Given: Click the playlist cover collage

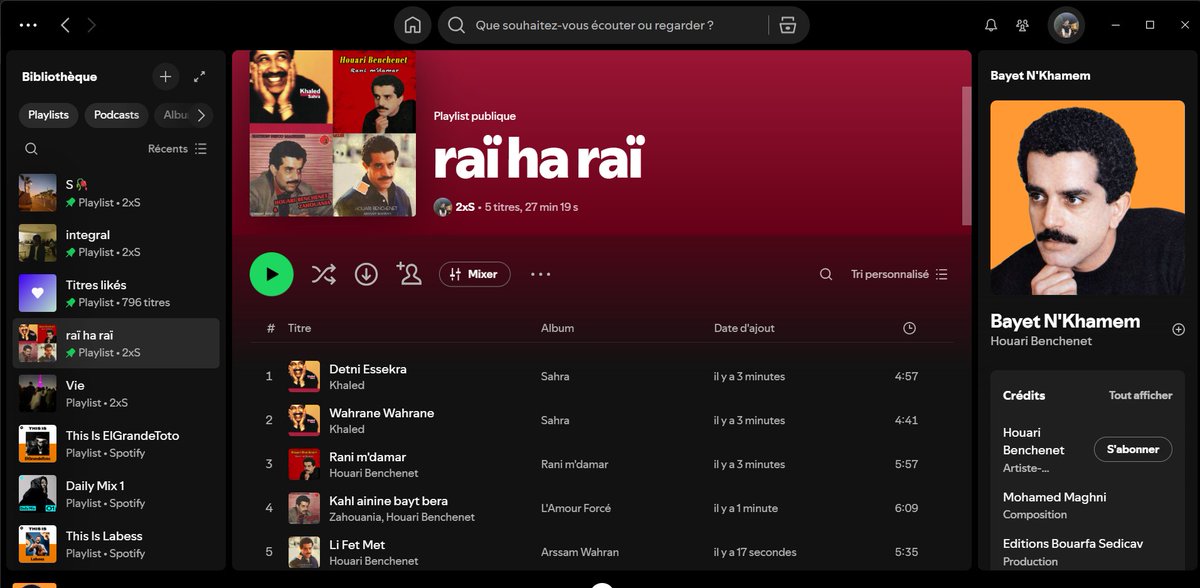Looking at the screenshot, I should (x=333, y=133).
